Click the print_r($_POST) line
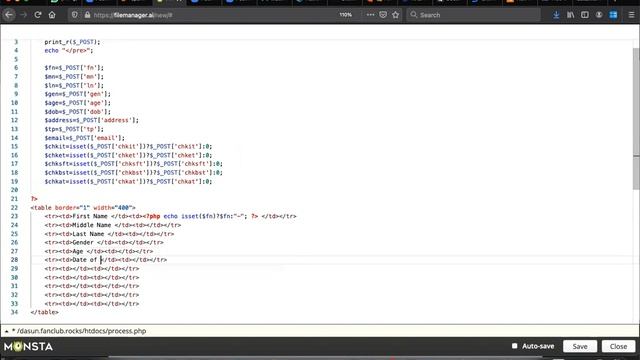The width and height of the screenshot is (640, 360). (72, 42)
